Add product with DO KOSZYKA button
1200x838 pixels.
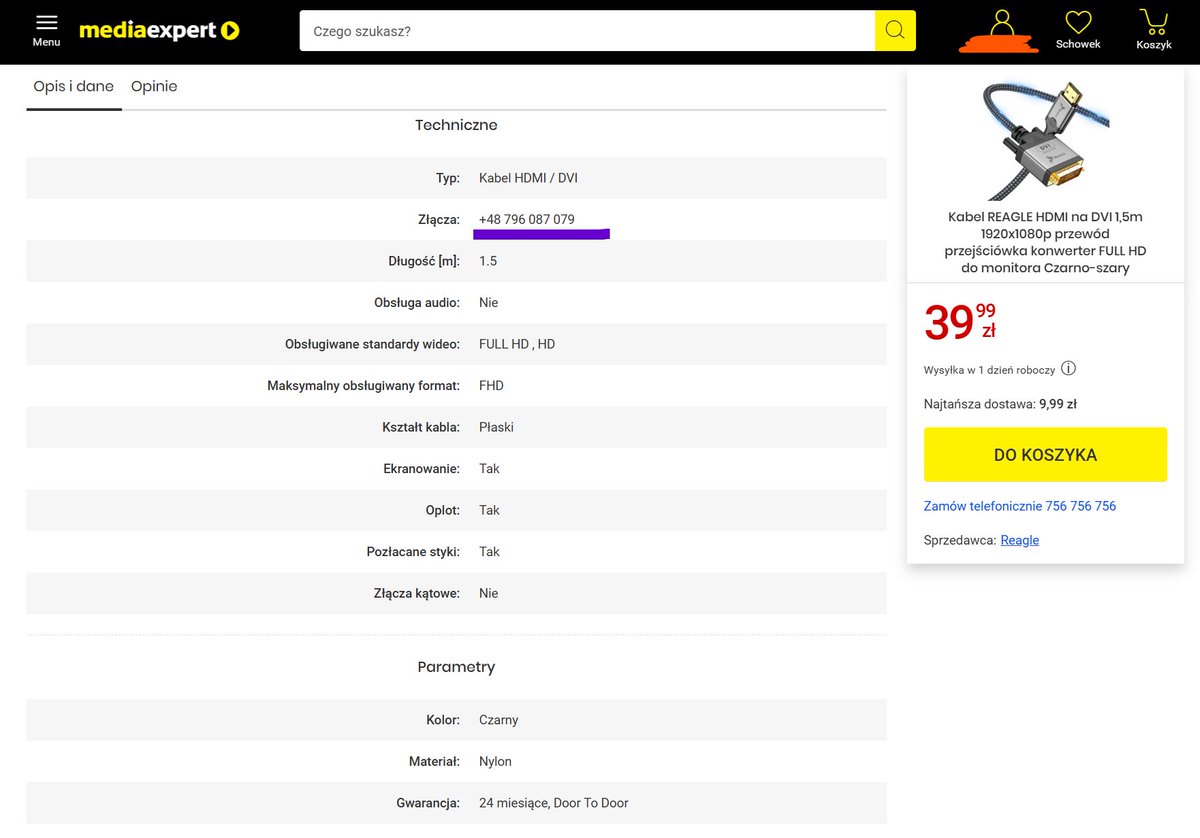[x=1045, y=455]
